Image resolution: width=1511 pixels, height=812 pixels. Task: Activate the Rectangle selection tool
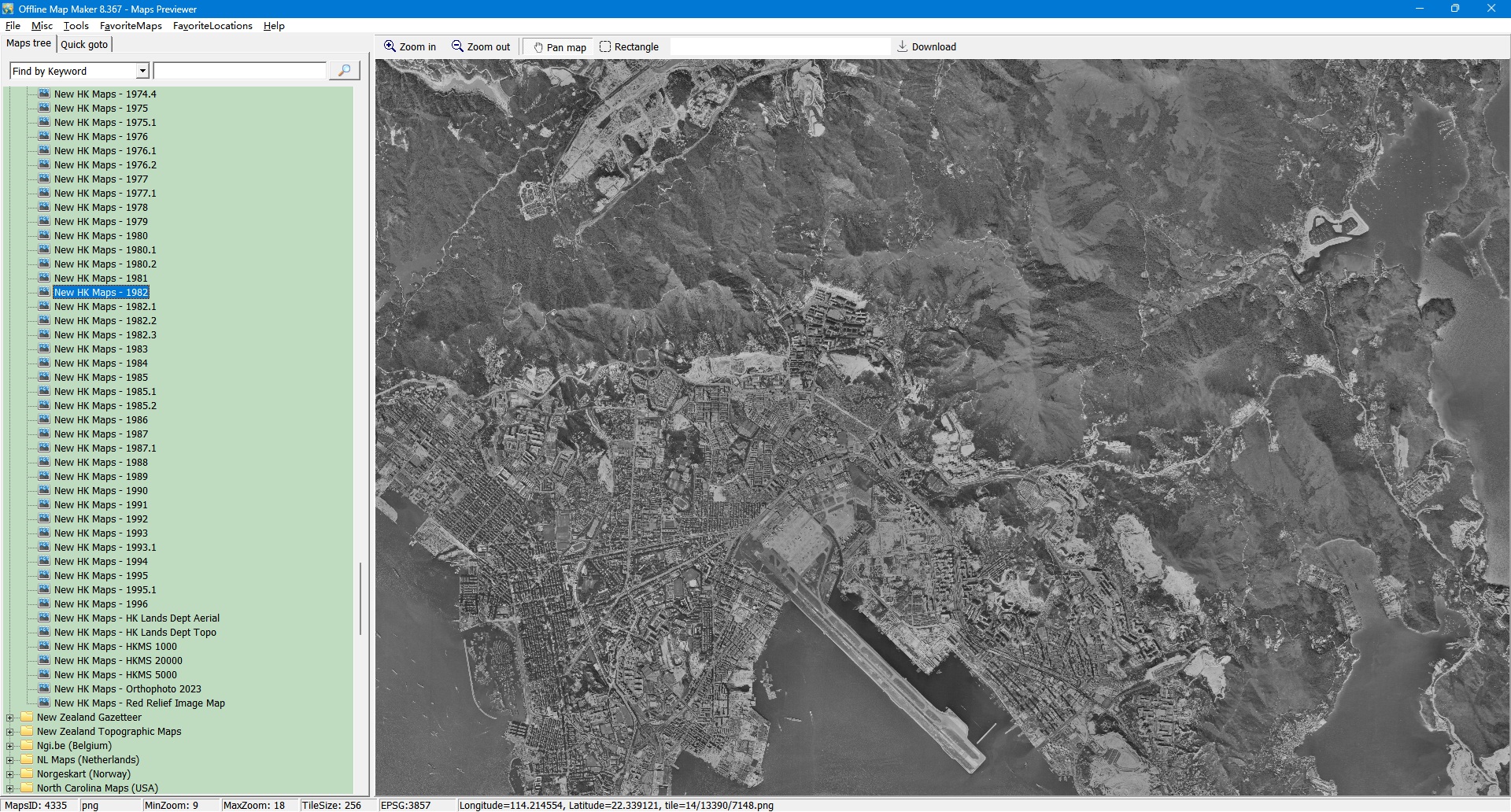point(605,46)
